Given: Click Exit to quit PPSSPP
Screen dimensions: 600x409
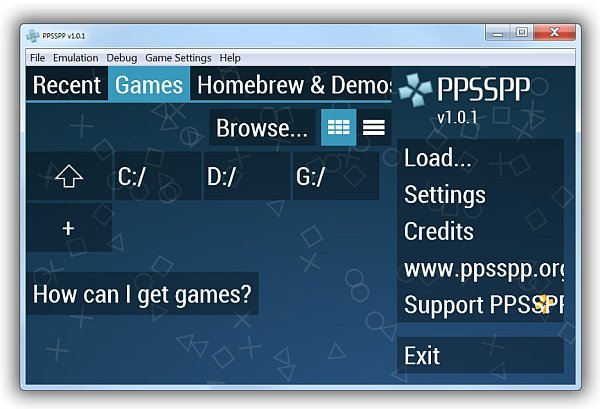Looking at the screenshot, I should point(480,355).
